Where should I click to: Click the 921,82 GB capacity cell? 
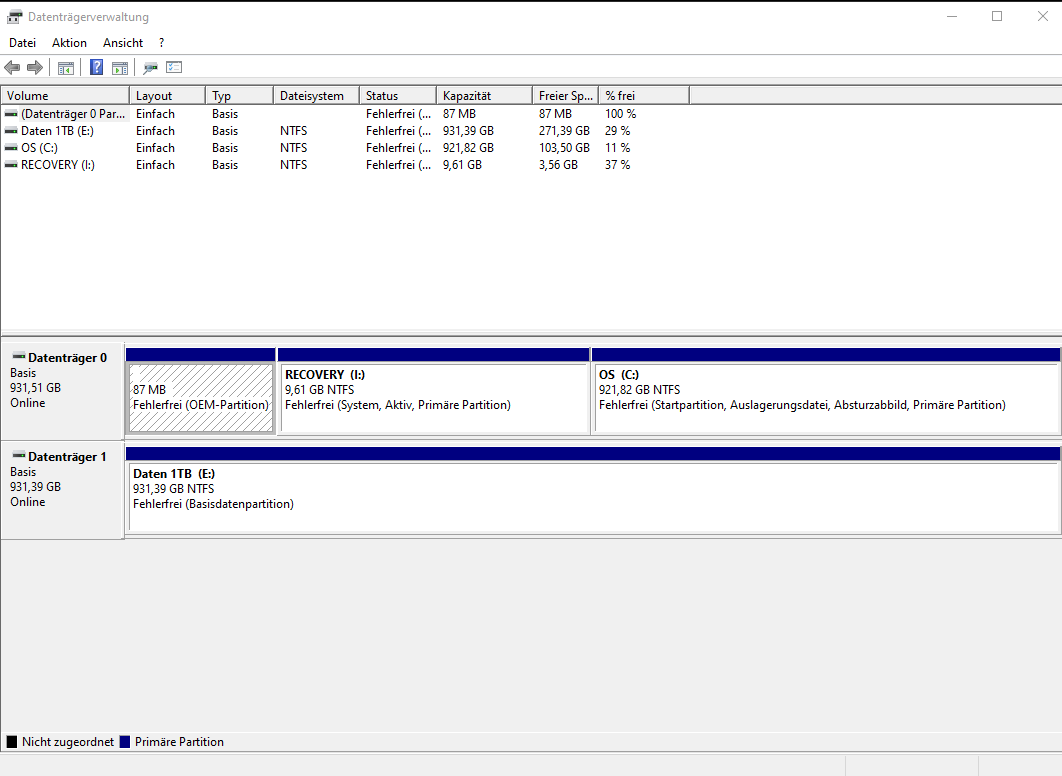[468, 148]
